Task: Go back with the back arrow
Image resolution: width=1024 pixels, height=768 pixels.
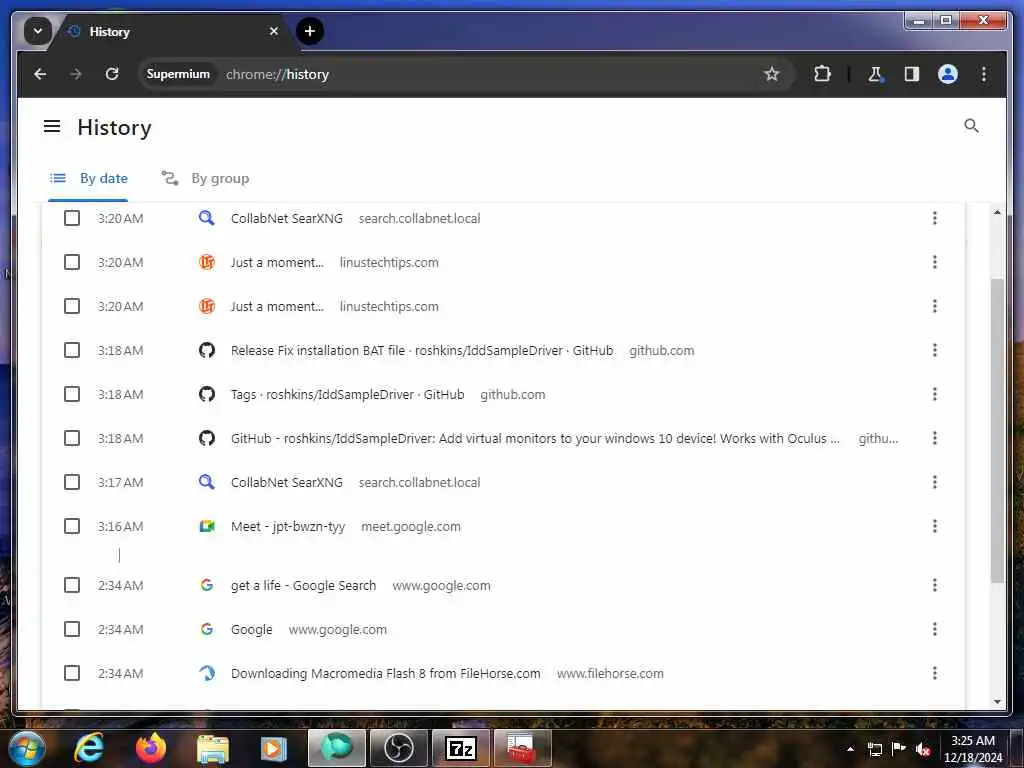Action: point(40,74)
